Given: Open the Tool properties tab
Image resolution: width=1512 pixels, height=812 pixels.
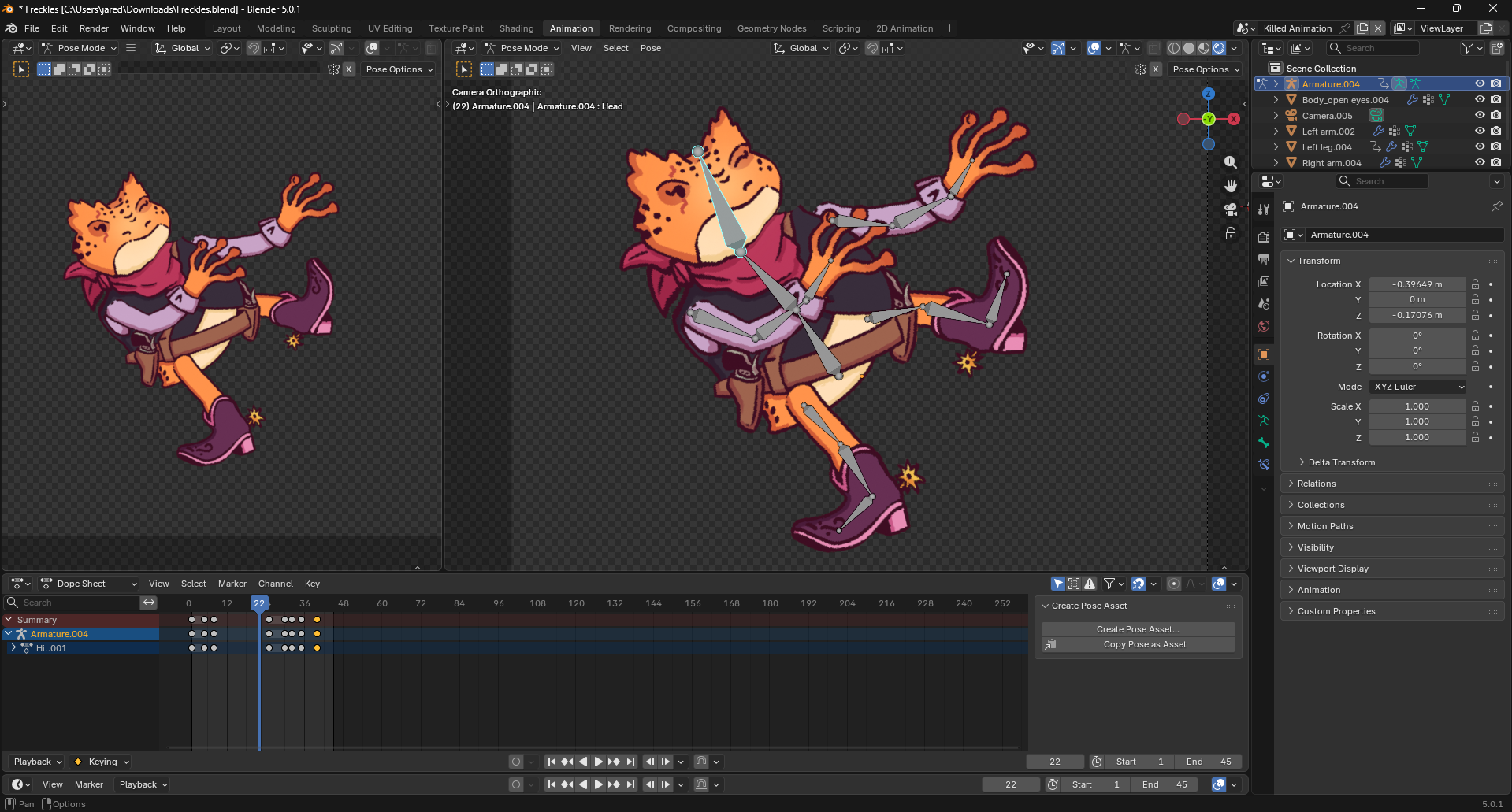Looking at the screenshot, I should point(1264,209).
